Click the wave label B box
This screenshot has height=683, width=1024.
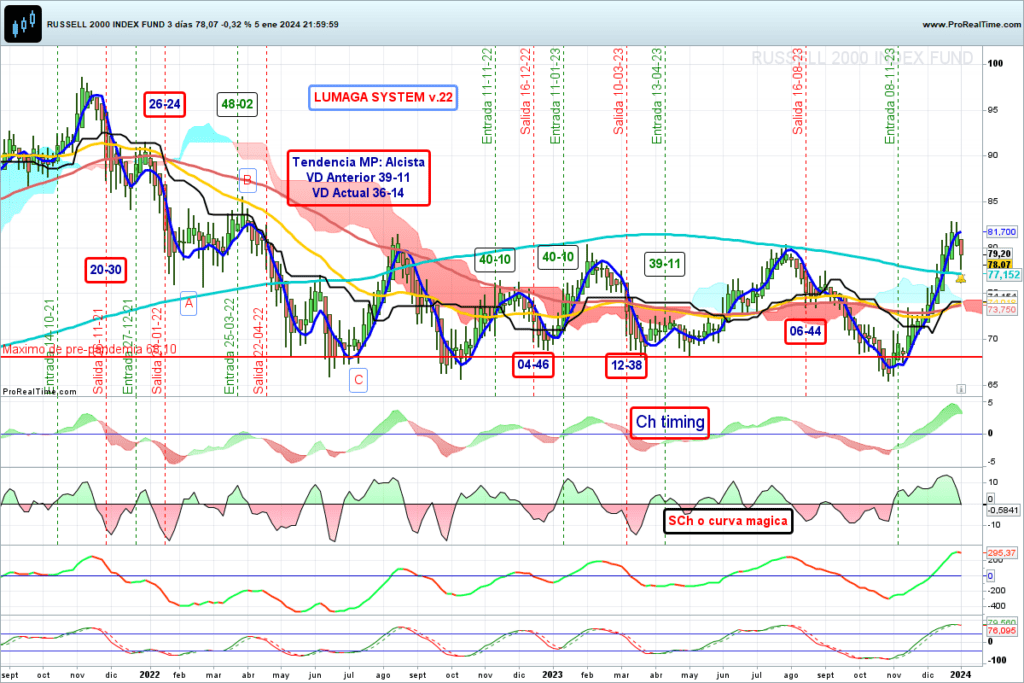(248, 180)
